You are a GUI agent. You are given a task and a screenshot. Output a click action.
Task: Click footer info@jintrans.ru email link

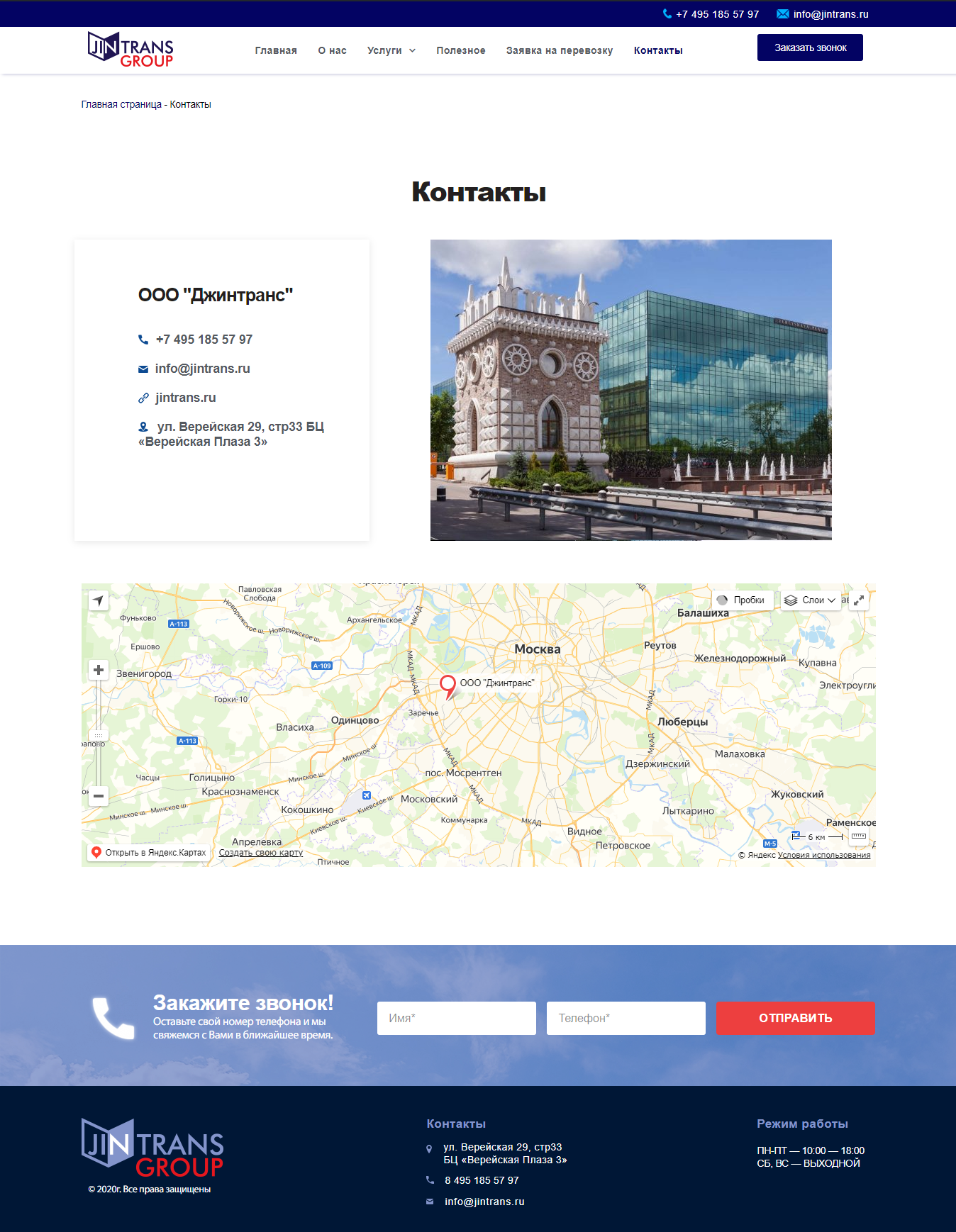[x=484, y=1202]
